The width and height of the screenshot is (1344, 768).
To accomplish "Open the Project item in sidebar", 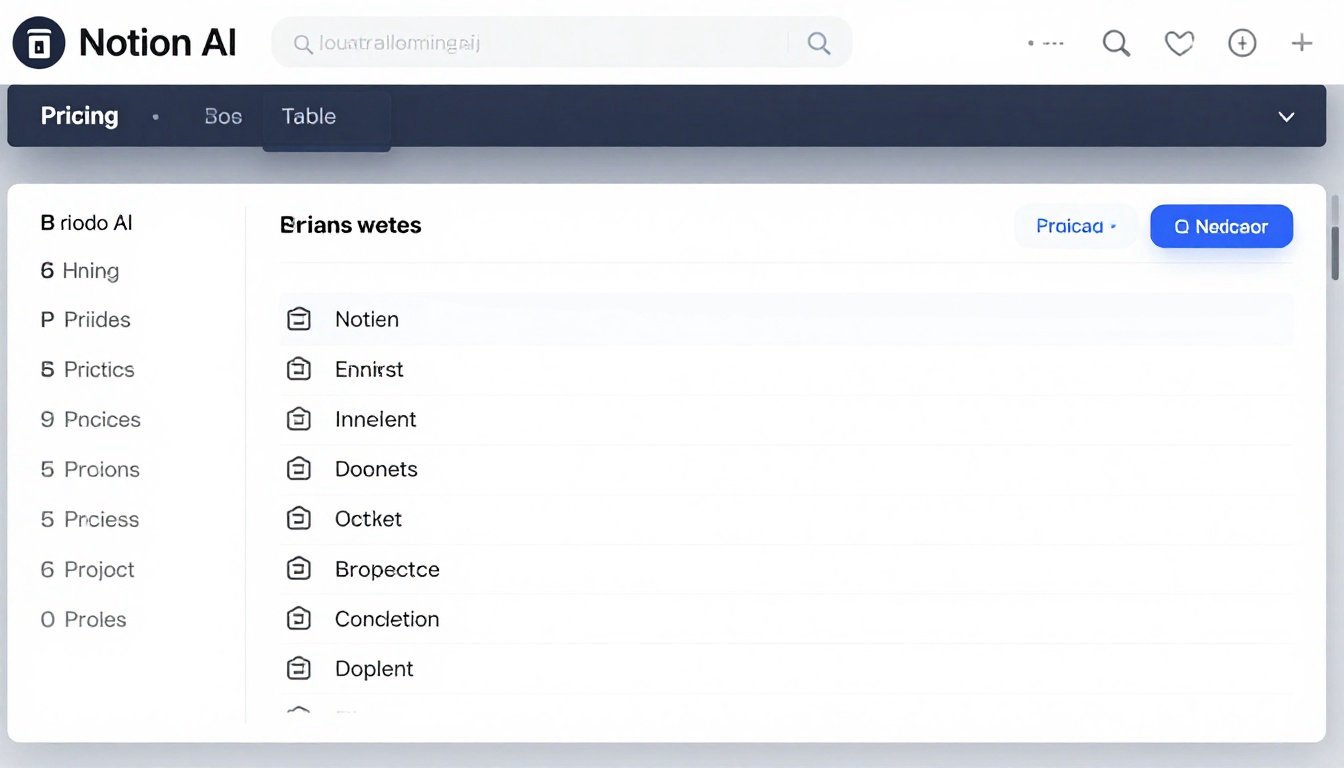I will pos(98,570).
